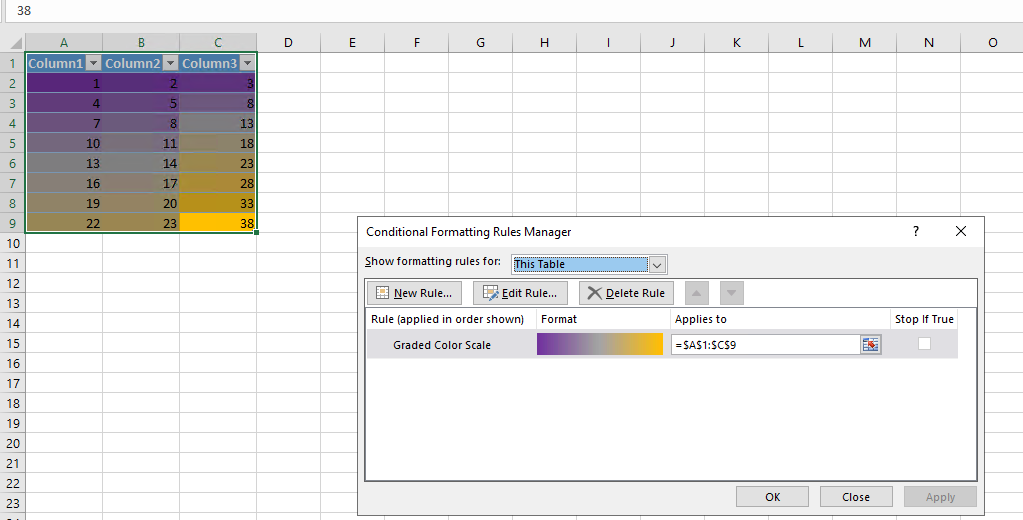The image size is (1023, 520).
Task: Click the formula bar showing 38
Action: (x=512, y=11)
